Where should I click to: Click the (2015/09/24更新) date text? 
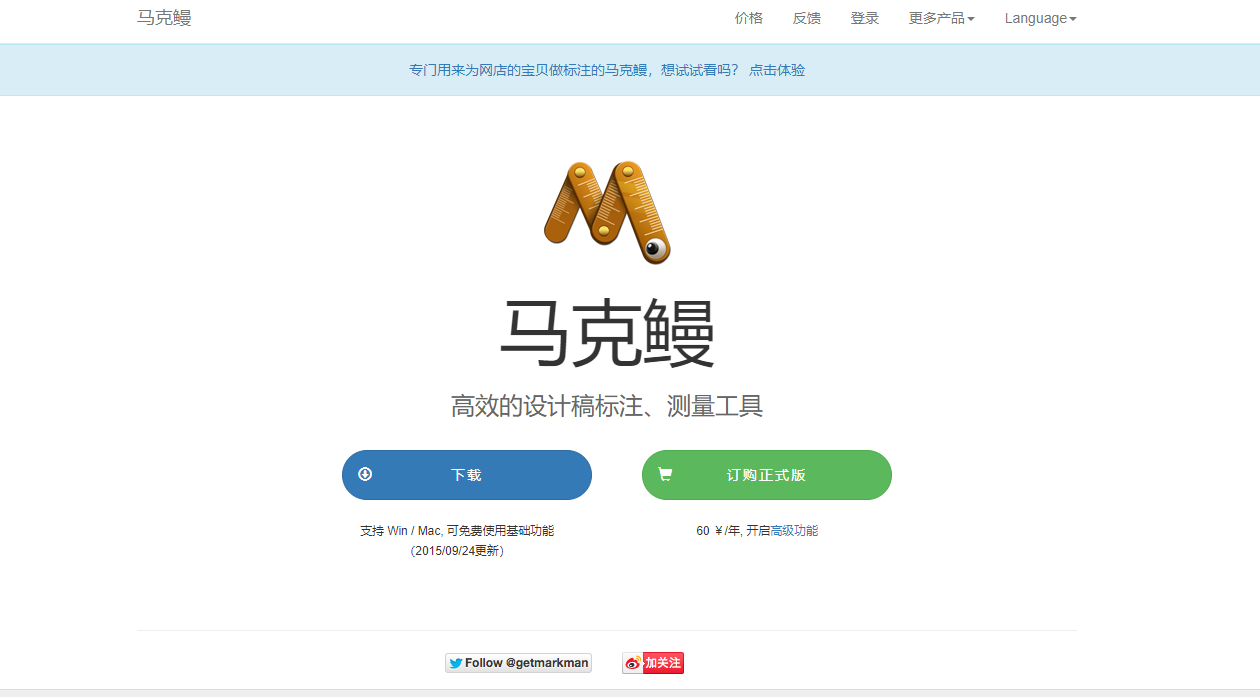click(457, 551)
